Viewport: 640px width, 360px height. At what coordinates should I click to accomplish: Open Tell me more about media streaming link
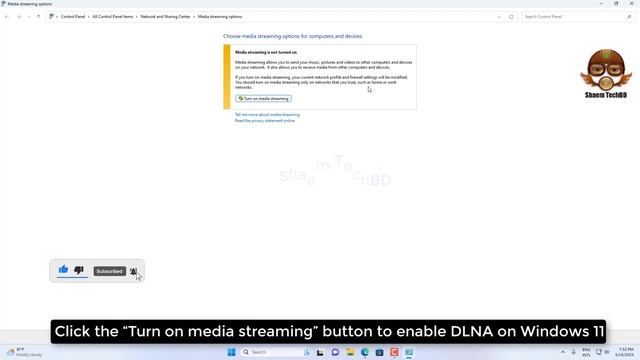pyautogui.click(x=267, y=115)
